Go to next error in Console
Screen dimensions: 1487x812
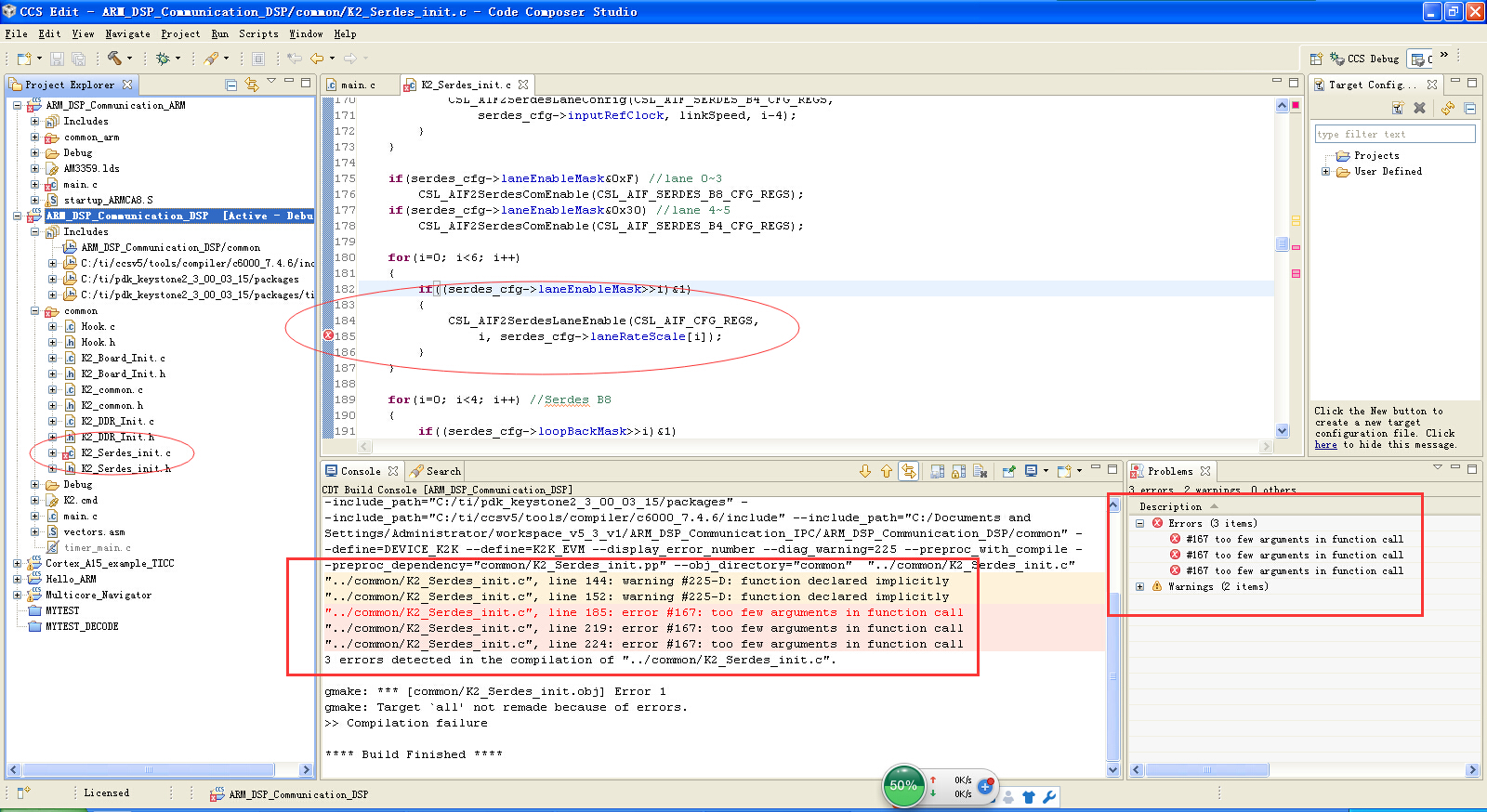865,471
